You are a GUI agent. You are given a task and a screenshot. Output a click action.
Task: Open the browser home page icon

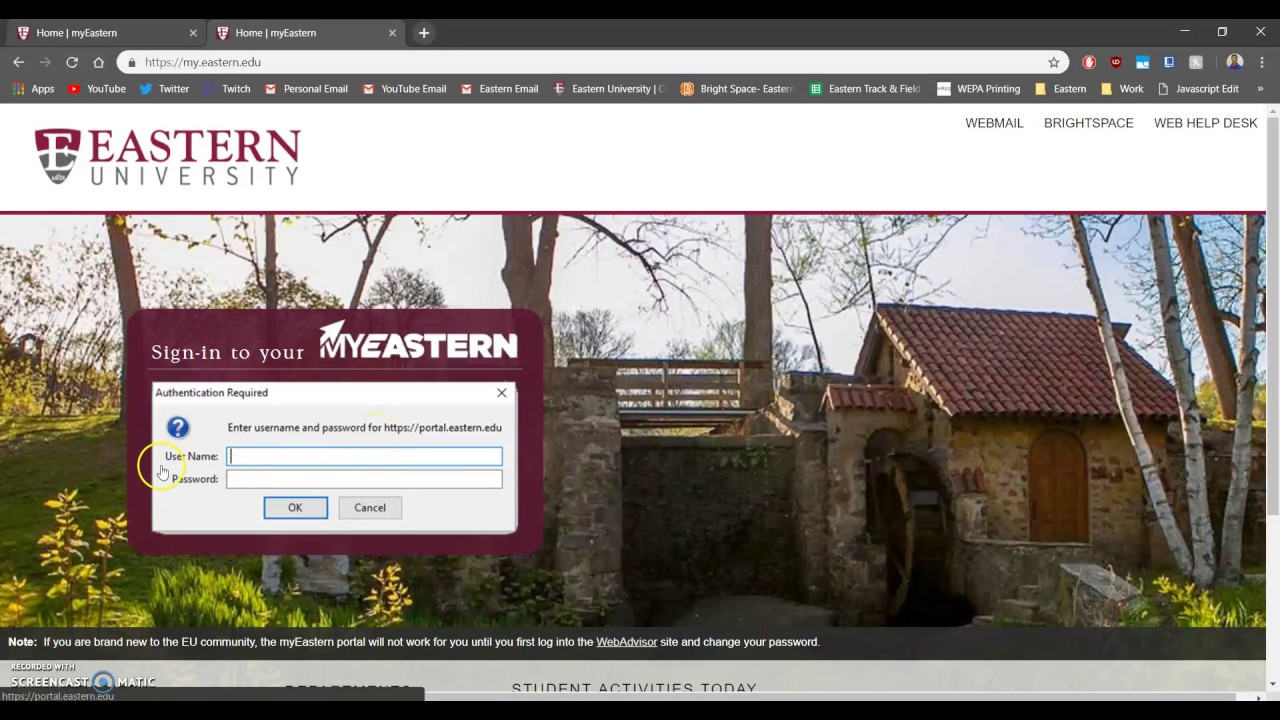pyautogui.click(x=98, y=62)
